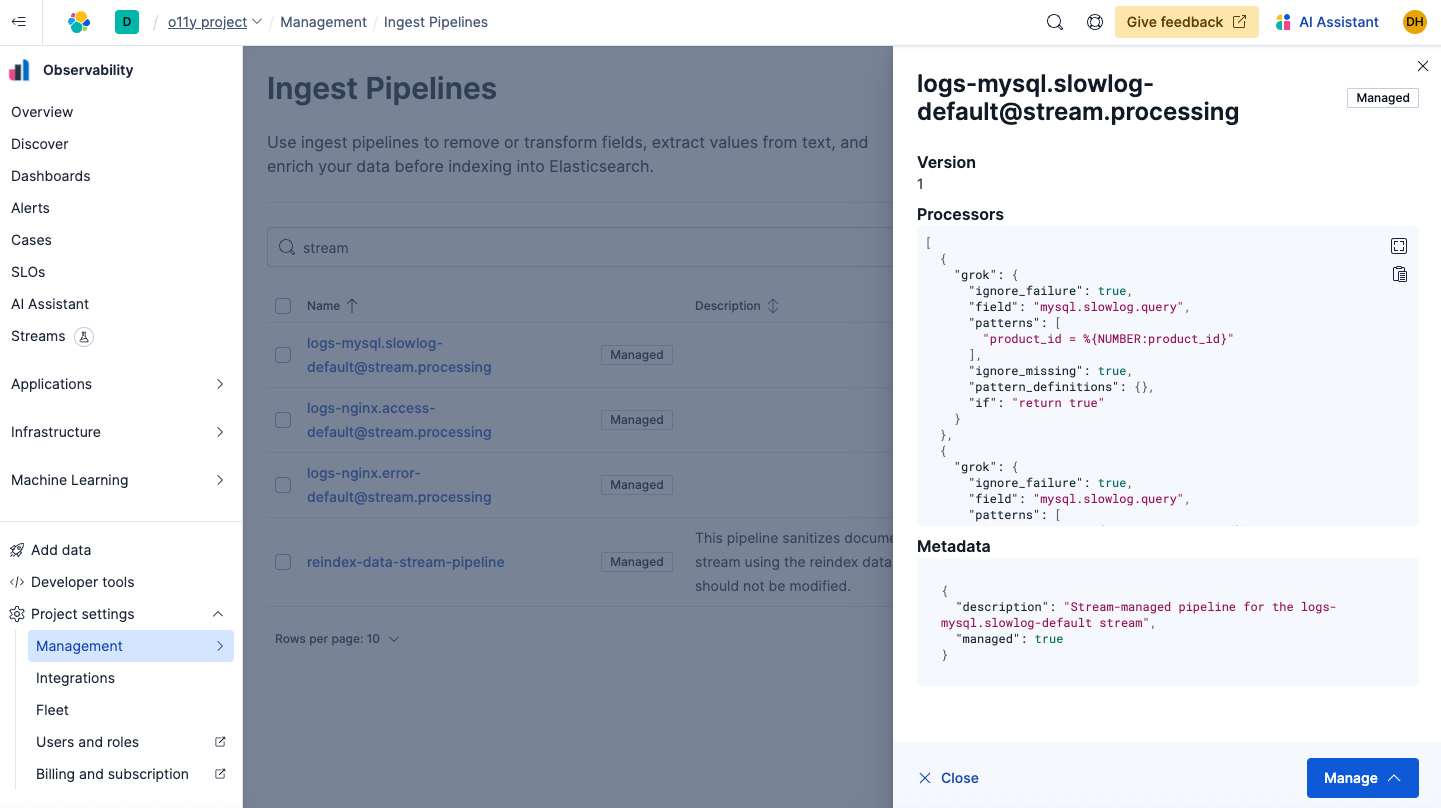Screen dimensions: 1441x808
Task: Open the o11y project dropdown
Action: pyautogui.click(x=214, y=22)
